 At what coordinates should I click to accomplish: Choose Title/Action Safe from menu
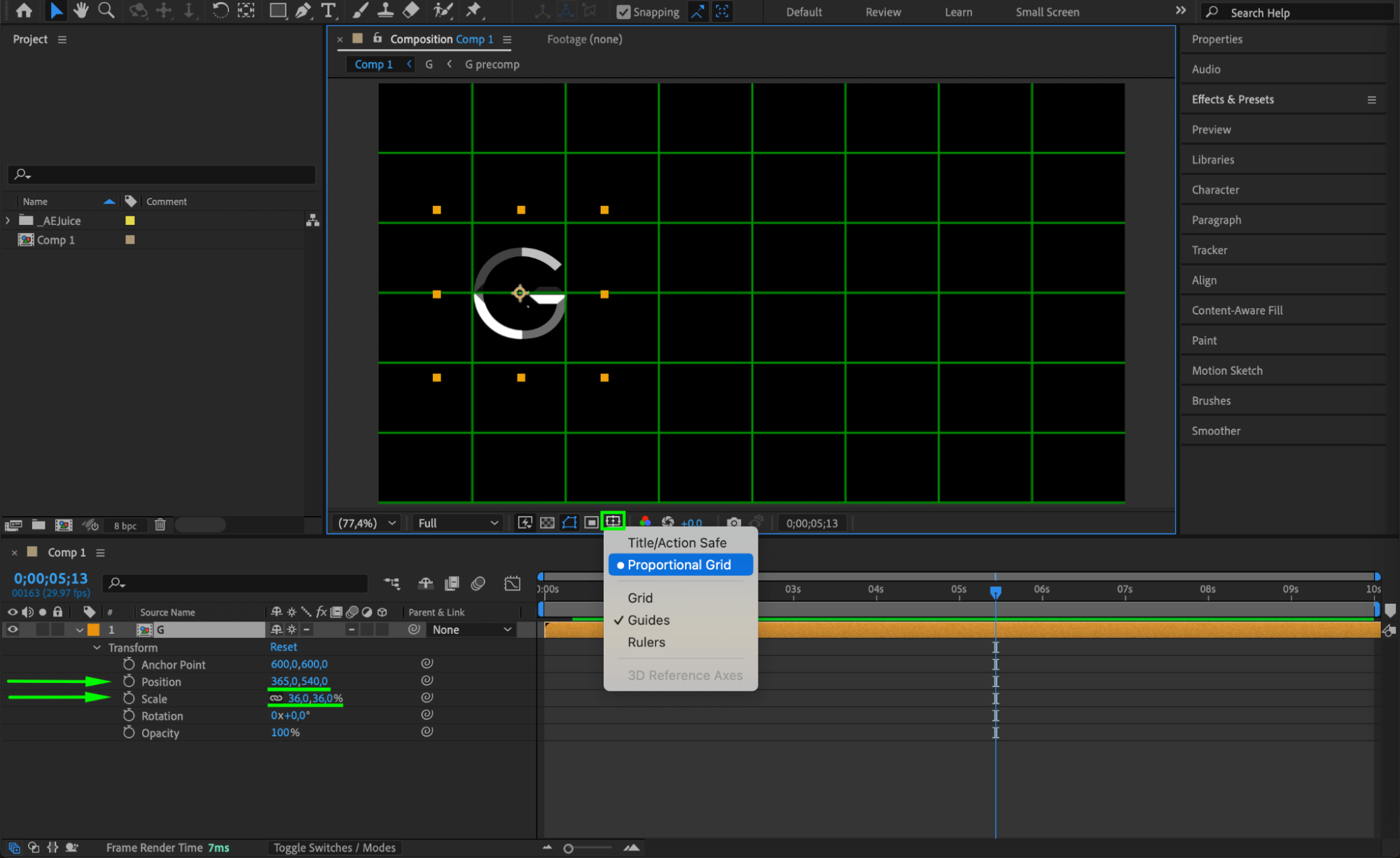(x=677, y=543)
